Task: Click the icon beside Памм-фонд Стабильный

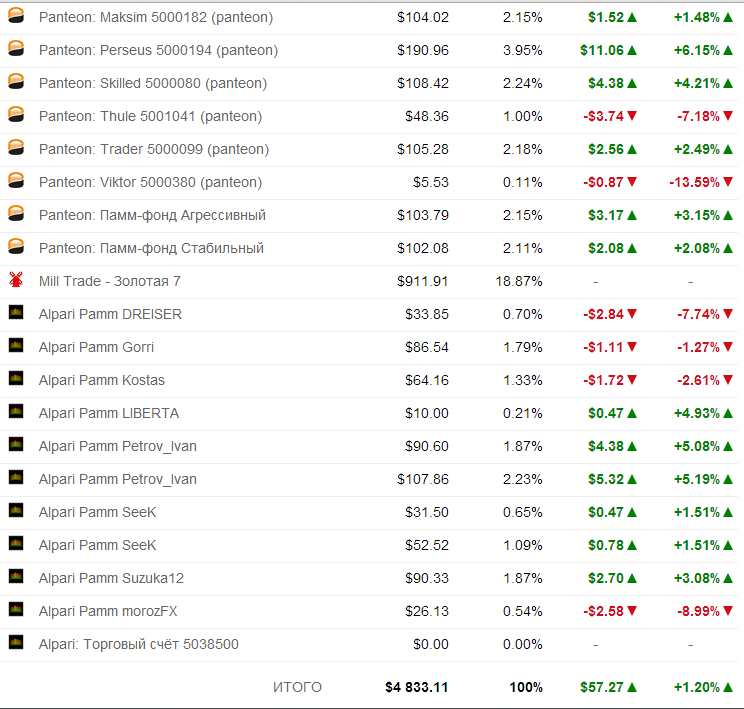Action: pos(16,247)
